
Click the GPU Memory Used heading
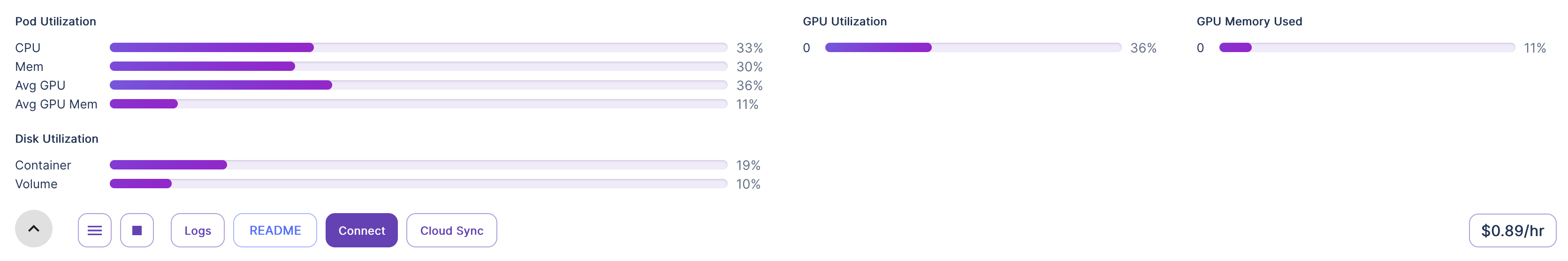[x=1249, y=21]
